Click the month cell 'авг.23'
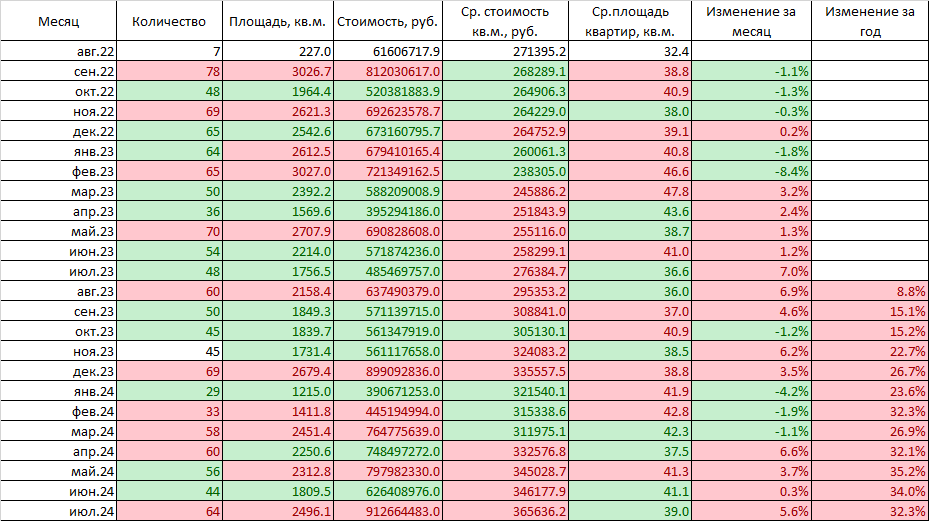 [x=59, y=291]
